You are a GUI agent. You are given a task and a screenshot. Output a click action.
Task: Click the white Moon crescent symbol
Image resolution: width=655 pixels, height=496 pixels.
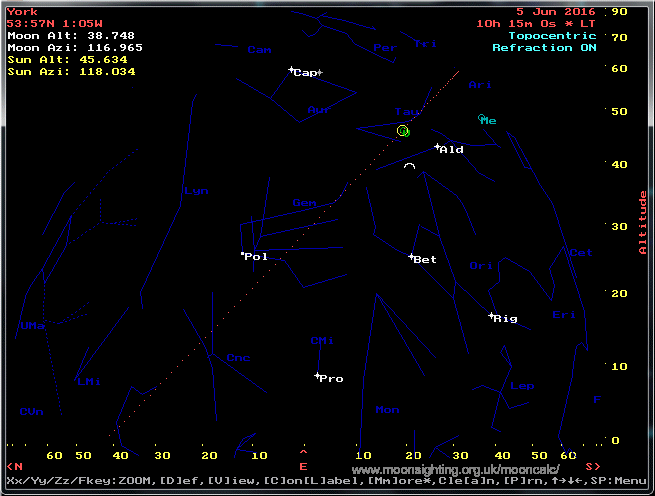pyautogui.click(x=409, y=167)
